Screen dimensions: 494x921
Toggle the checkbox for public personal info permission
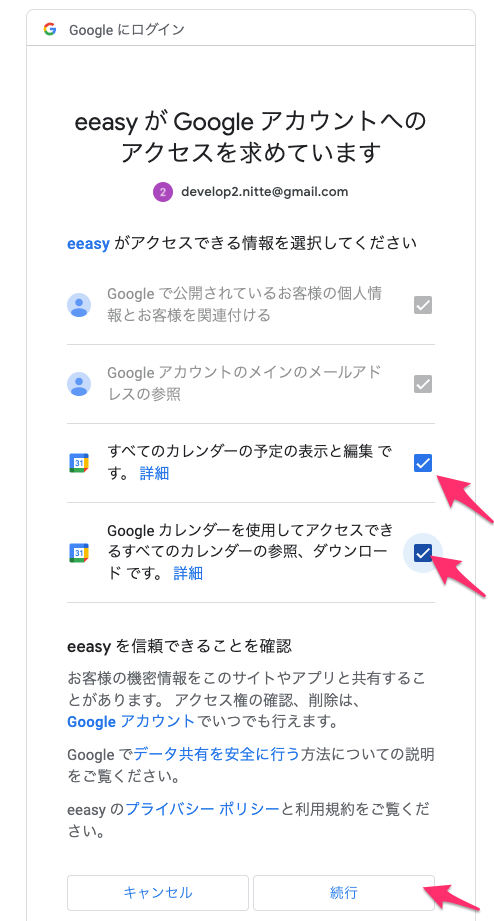coord(423,305)
